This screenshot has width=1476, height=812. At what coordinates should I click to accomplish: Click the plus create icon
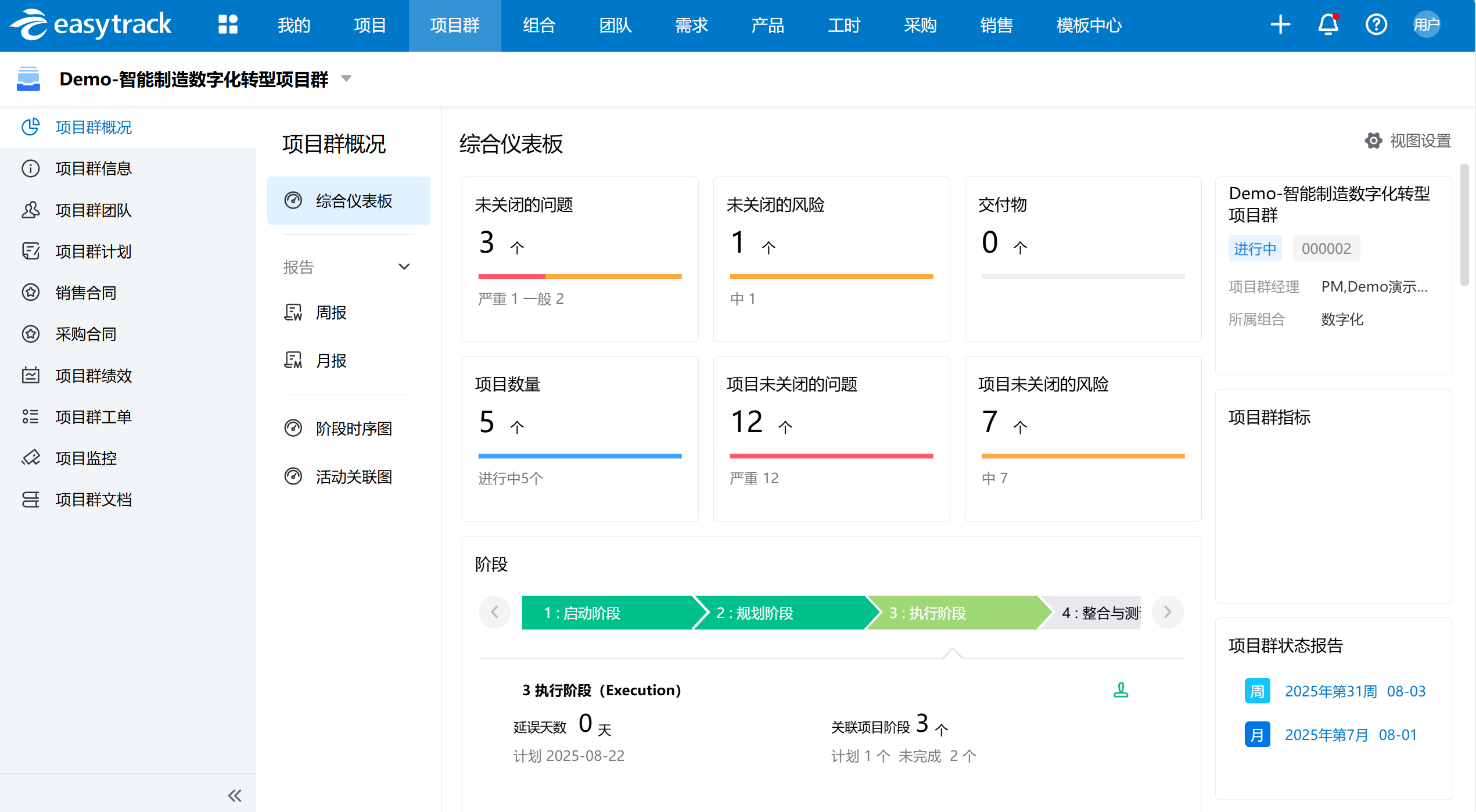coord(1280,25)
